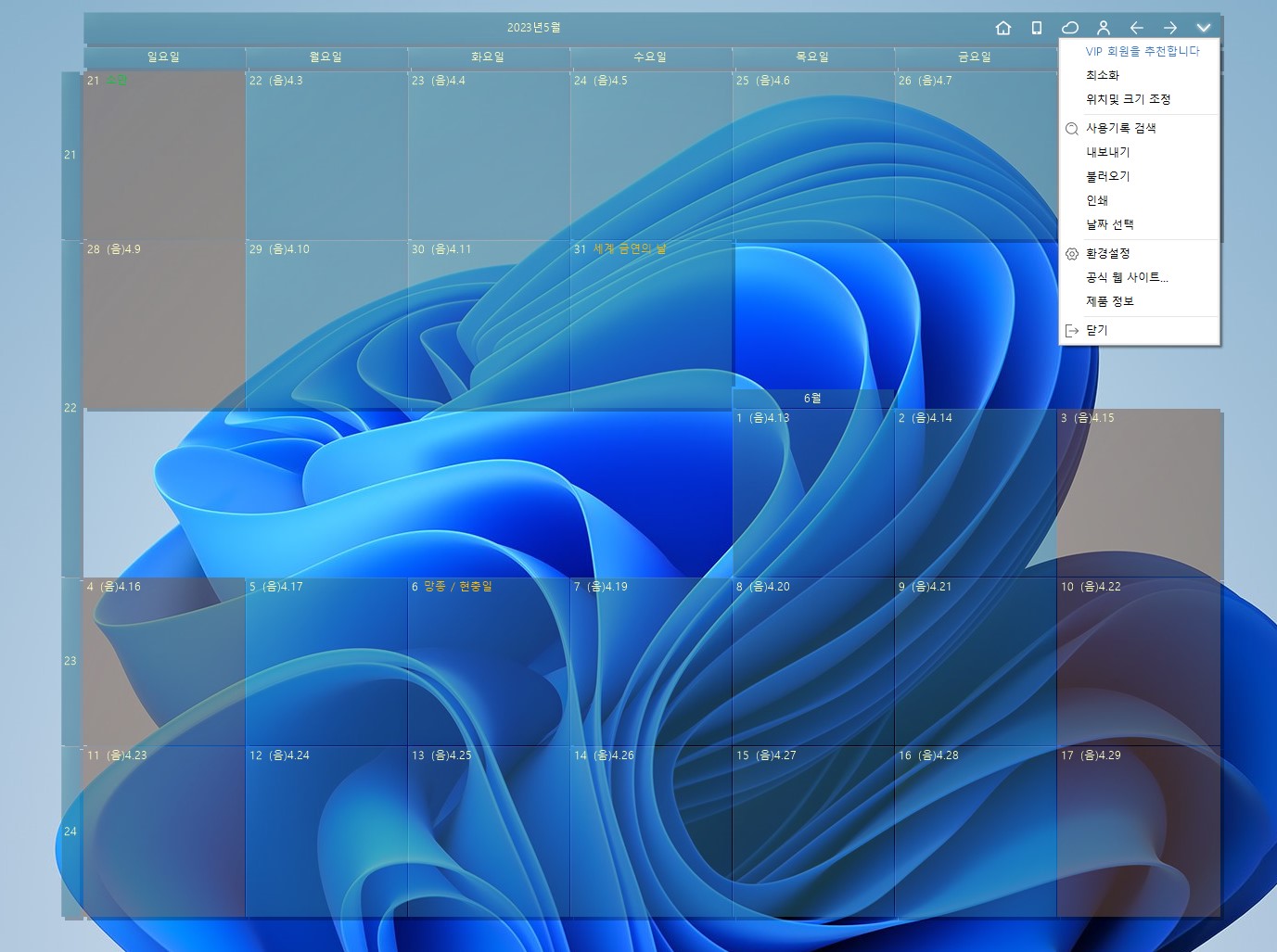Select the date cell '13 (음)4.25'
Image resolution: width=1277 pixels, height=952 pixels.
point(489,831)
